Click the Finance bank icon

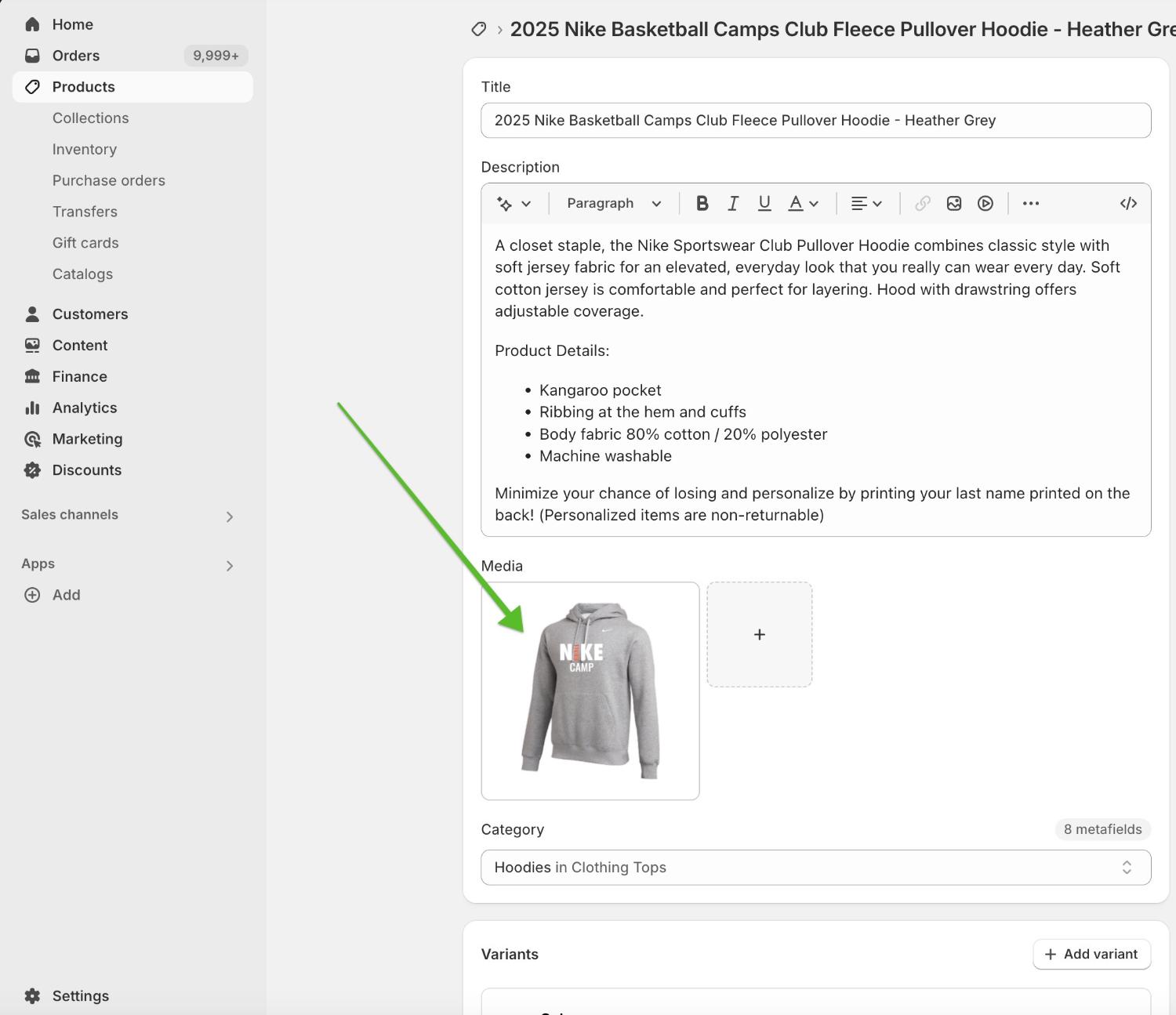coord(32,377)
